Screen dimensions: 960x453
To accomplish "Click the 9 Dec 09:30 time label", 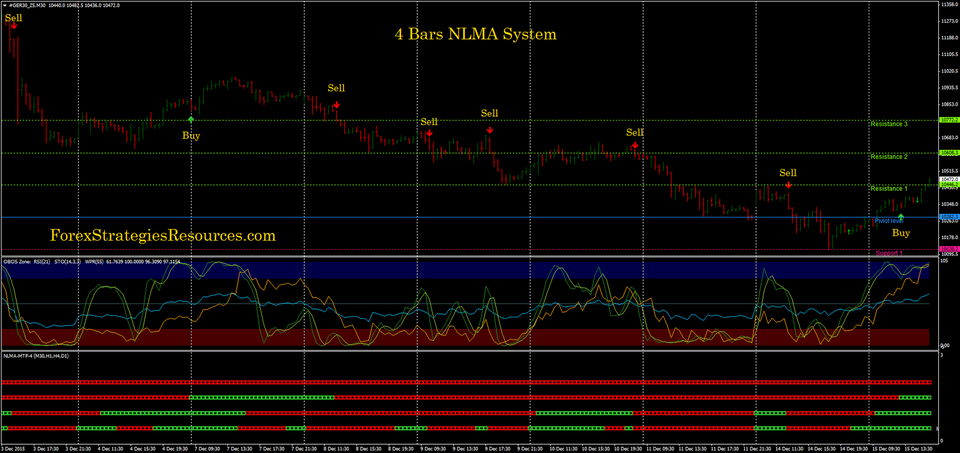I will [x=432, y=449].
